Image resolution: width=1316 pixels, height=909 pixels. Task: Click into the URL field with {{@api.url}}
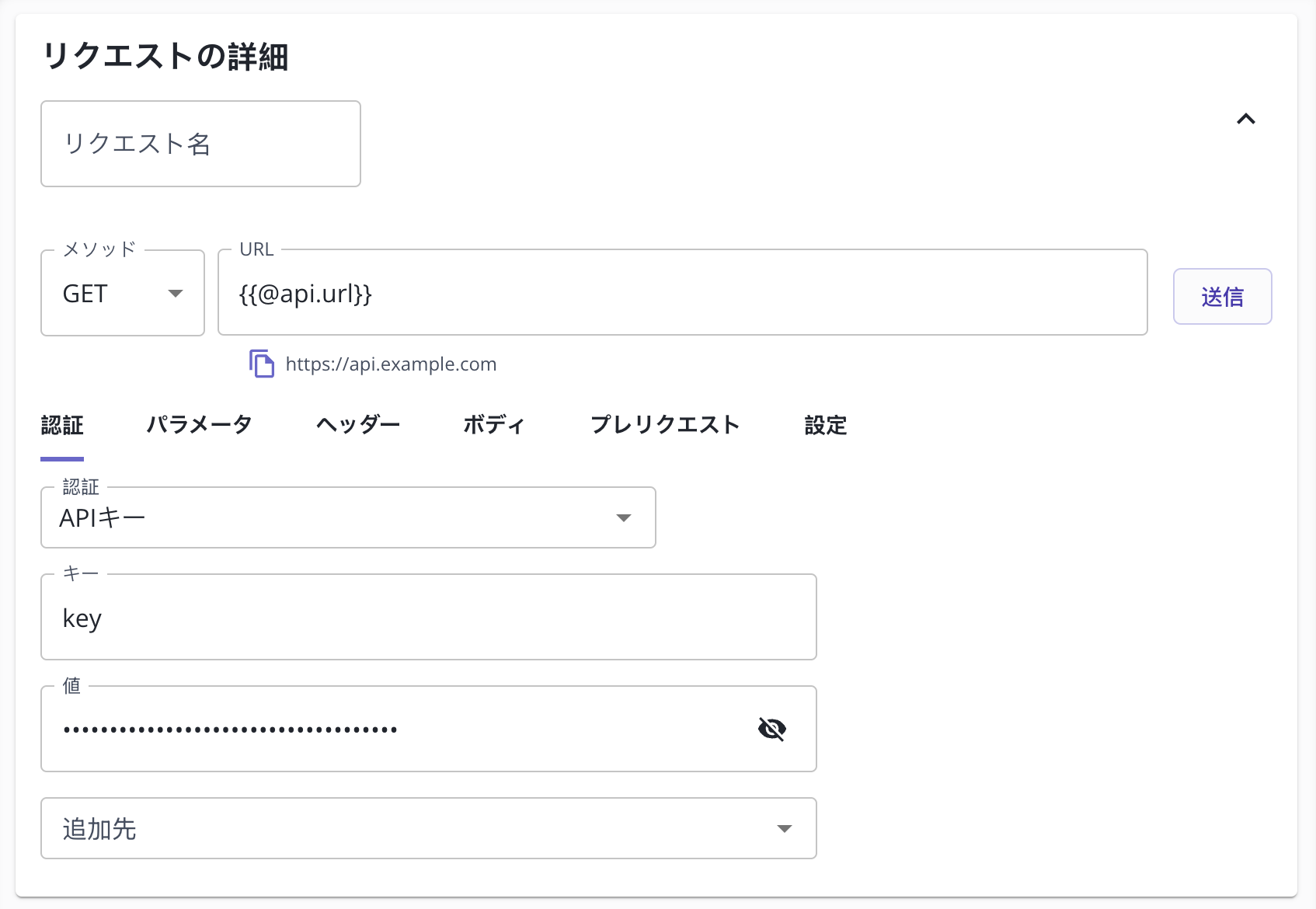[683, 293]
